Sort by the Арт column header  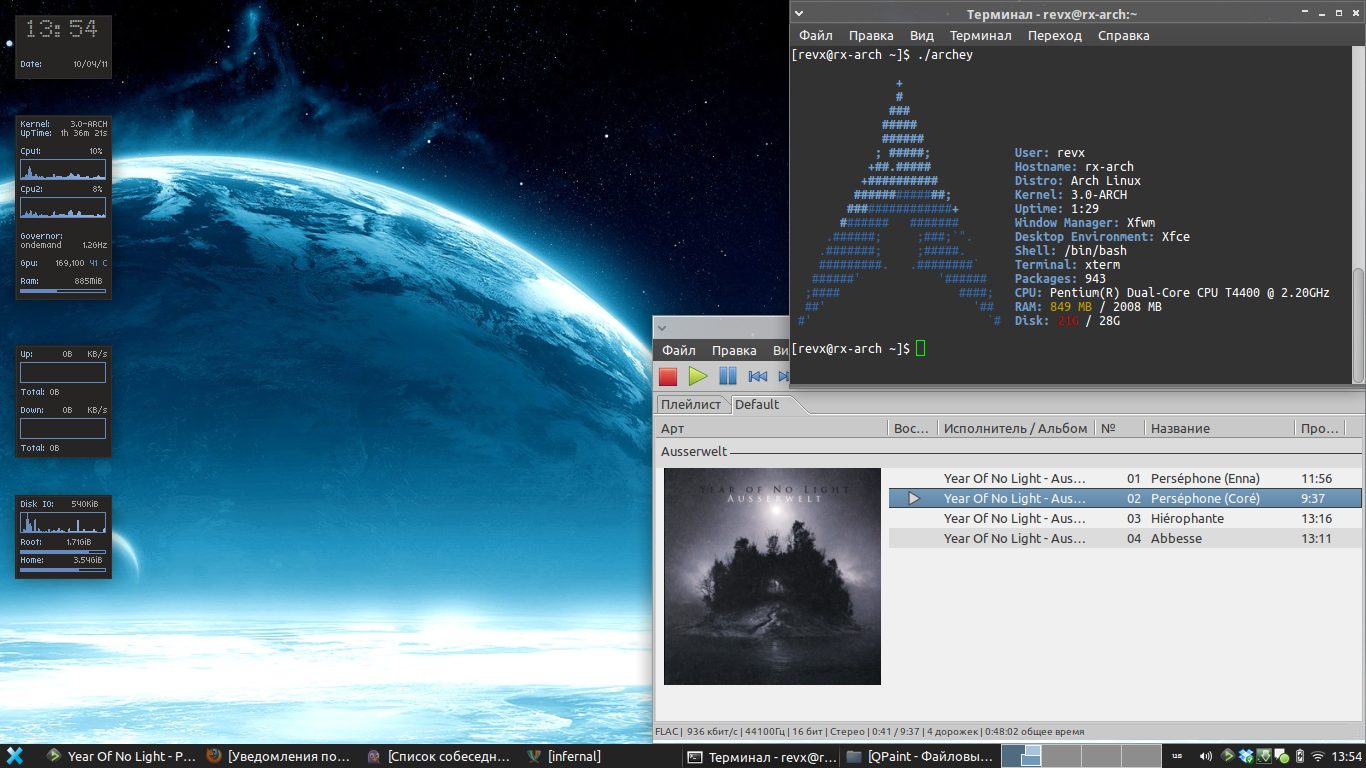tap(772, 428)
